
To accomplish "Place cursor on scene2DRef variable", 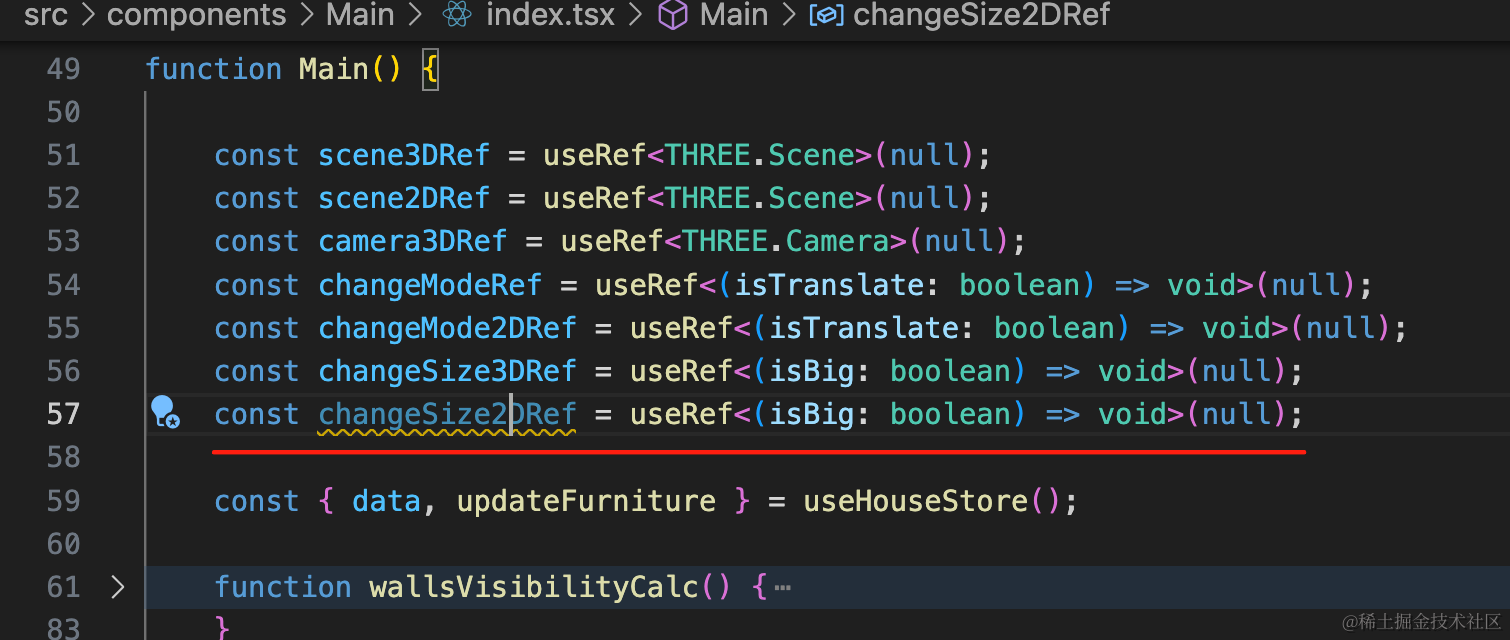I will (x=404, y=198).
